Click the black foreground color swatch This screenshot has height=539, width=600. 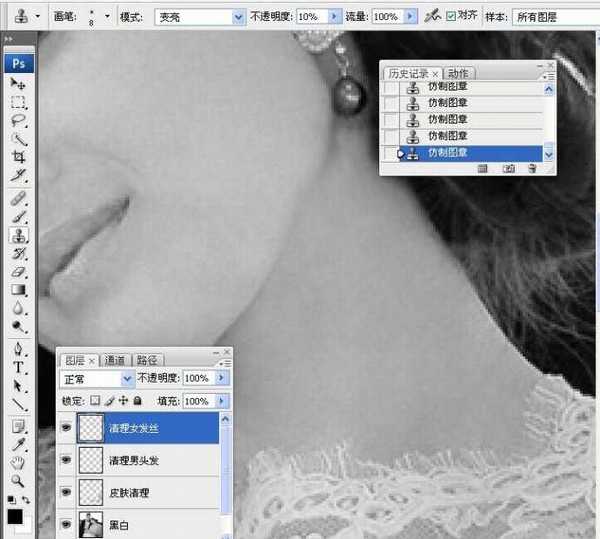point(16,517)
